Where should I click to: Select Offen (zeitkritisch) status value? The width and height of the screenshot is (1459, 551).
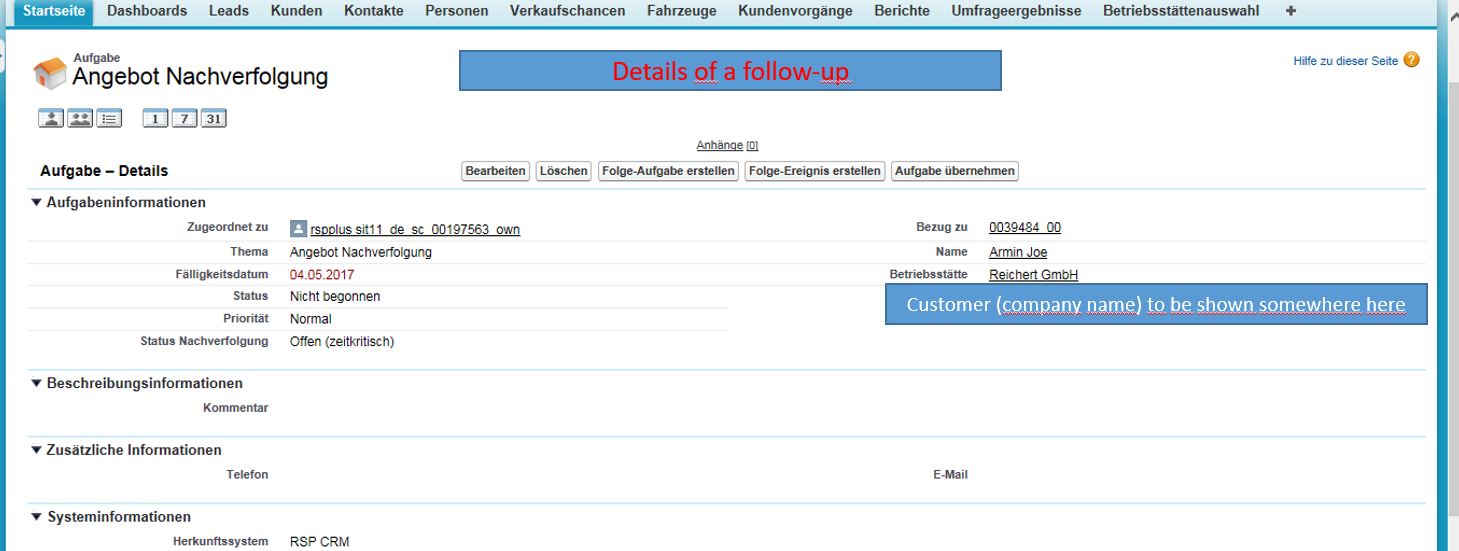(x=342, y=342)
